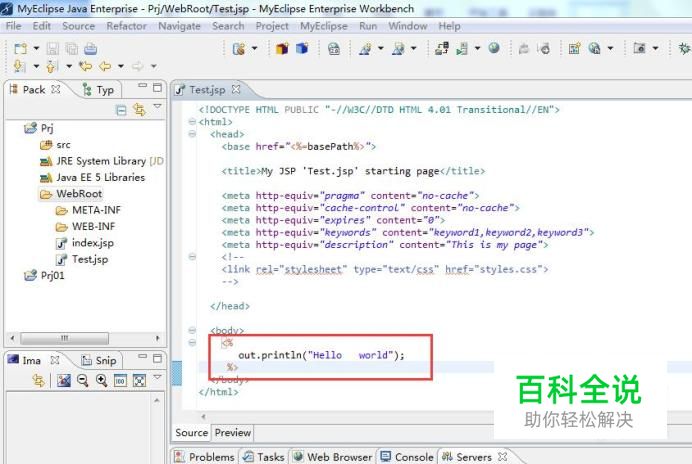Click the run/stop server toolbar icon
Screen dimensions: 692x464
[462, 48]
